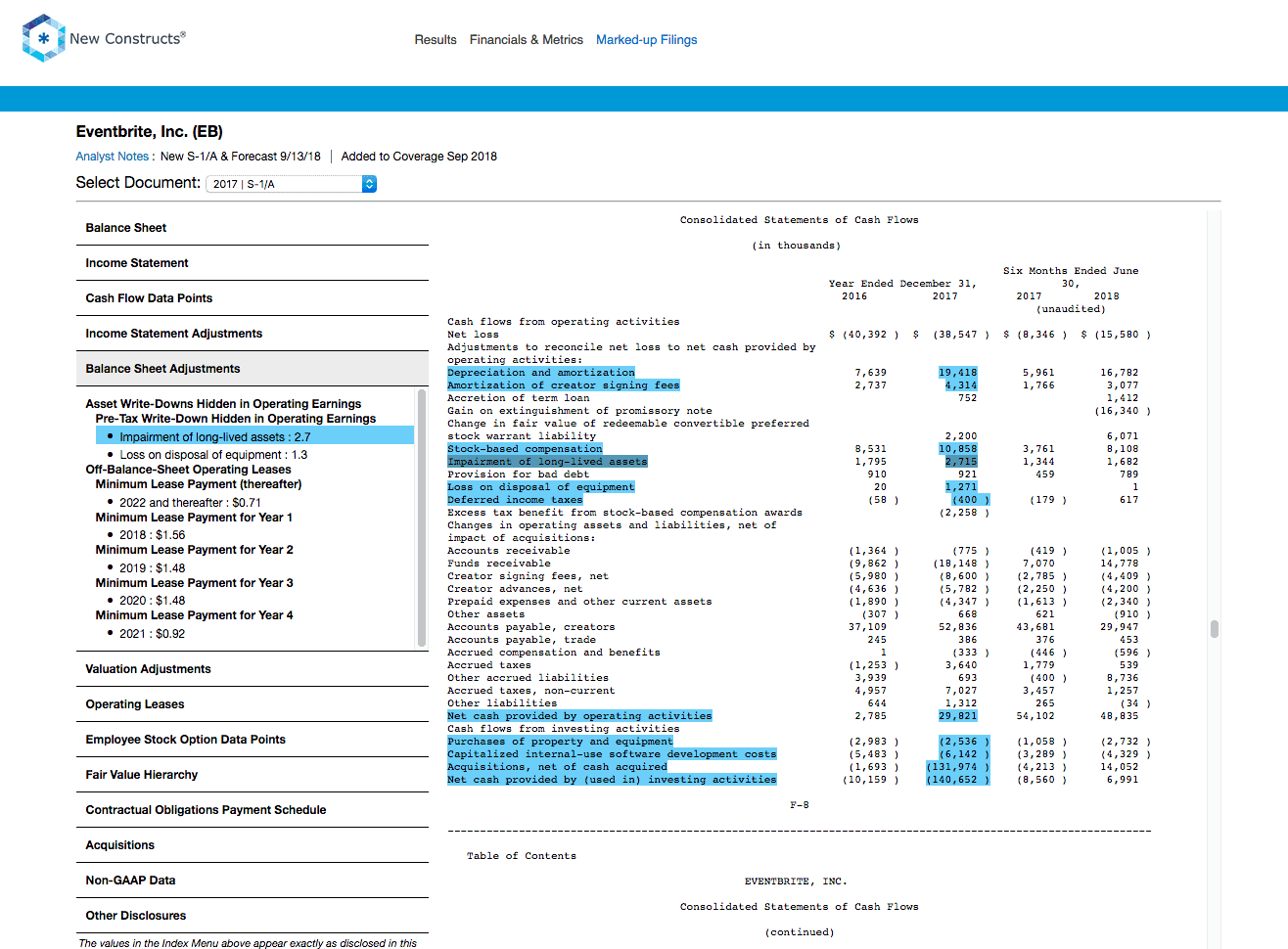This screenshot has width=1288, height=949.
Task: Expand Other Disclosures section
Action: [x=253, y=916]
